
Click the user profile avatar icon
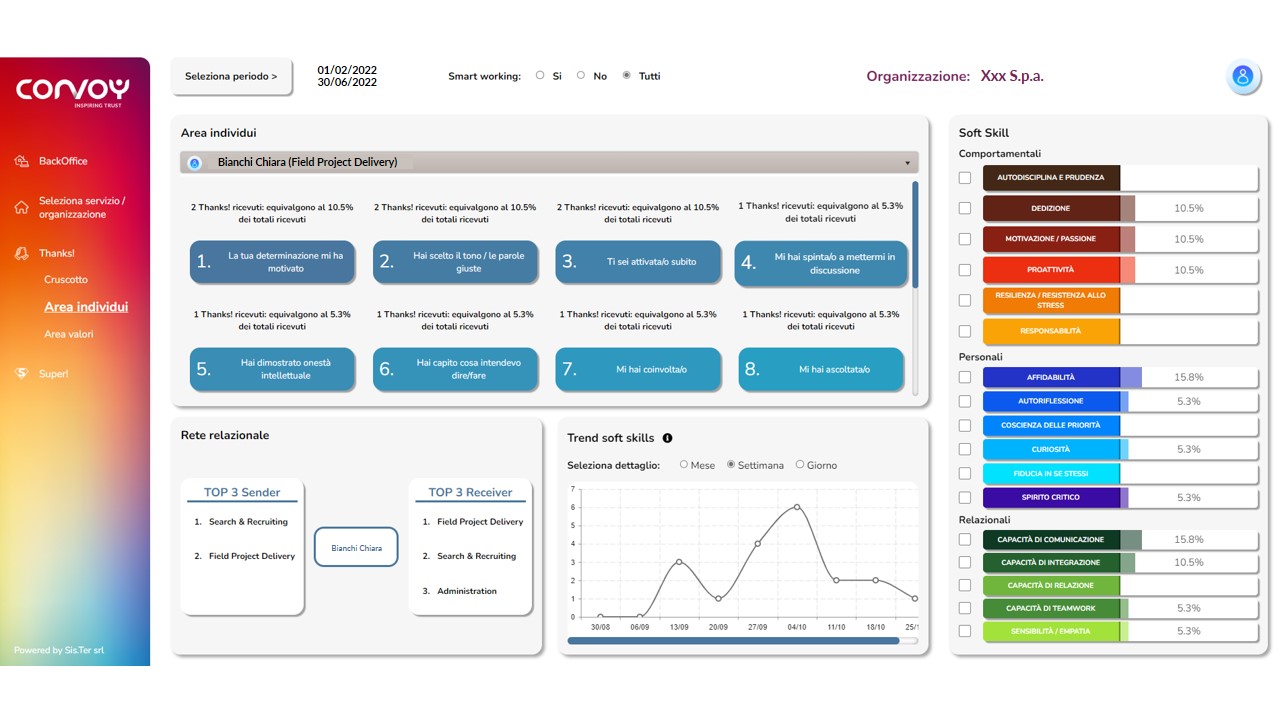point(1242,77)
